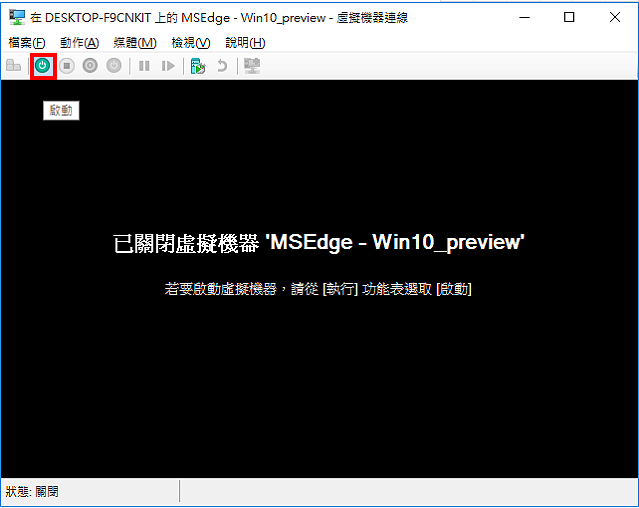Click the Enhanced Session toolbar icon
This screenshot has height=508, width=639.
pos(252,66)
